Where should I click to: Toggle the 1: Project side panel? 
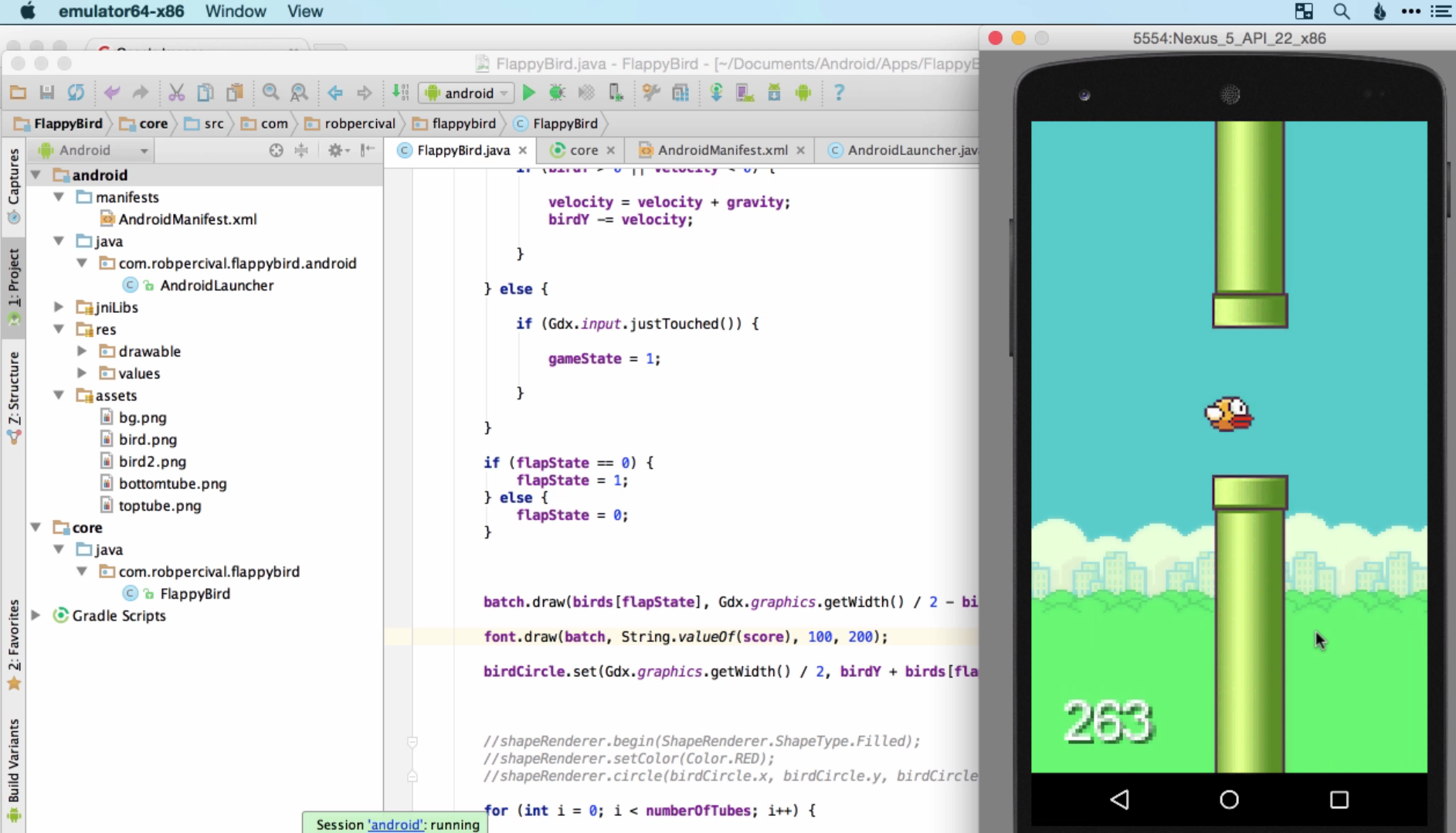(x=13, y=287)
